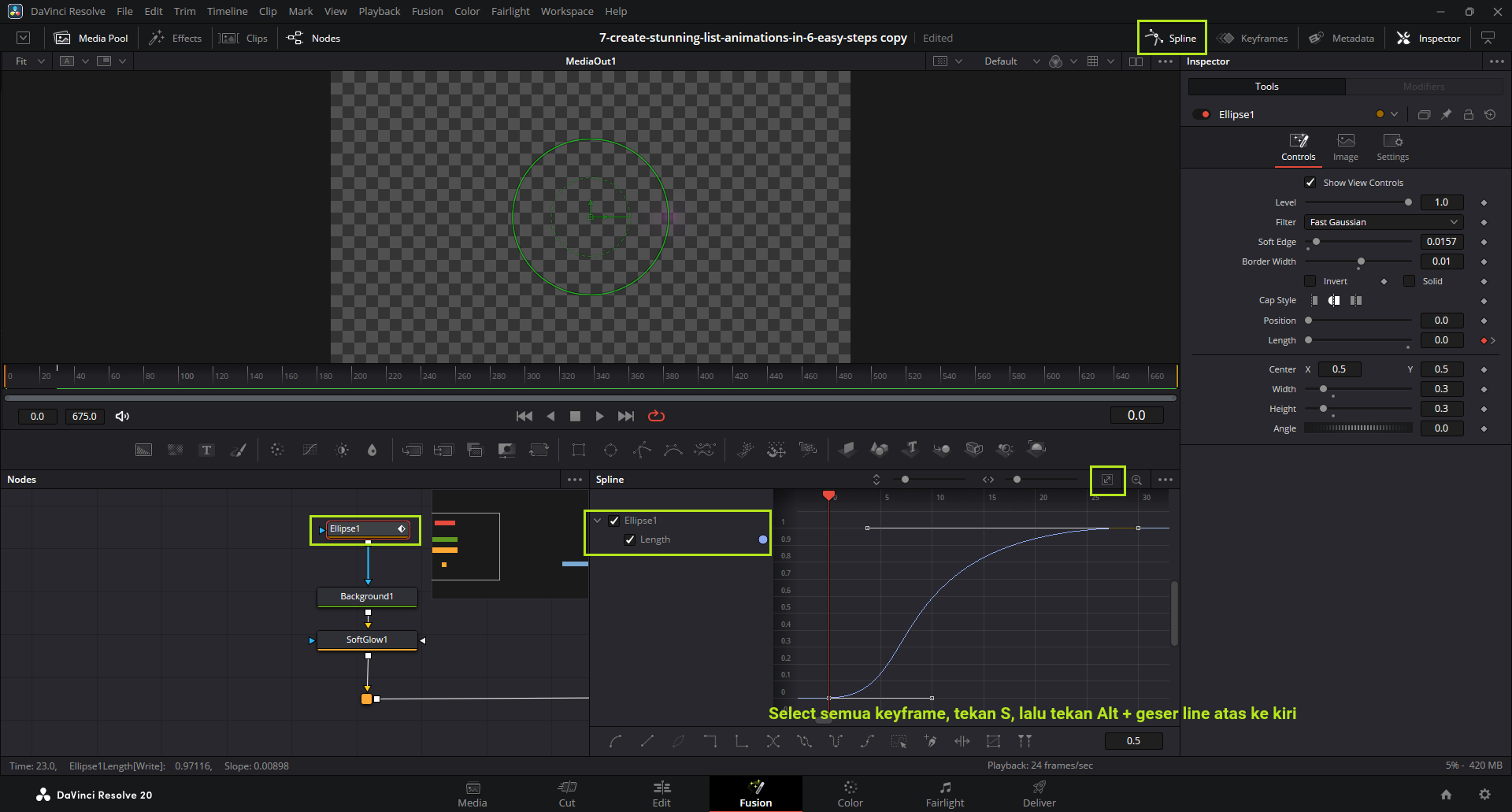Screen dimensions: 1512x812
Task: Click the magnifier zoom icon in the Spline header
Action: (1136, 480)
